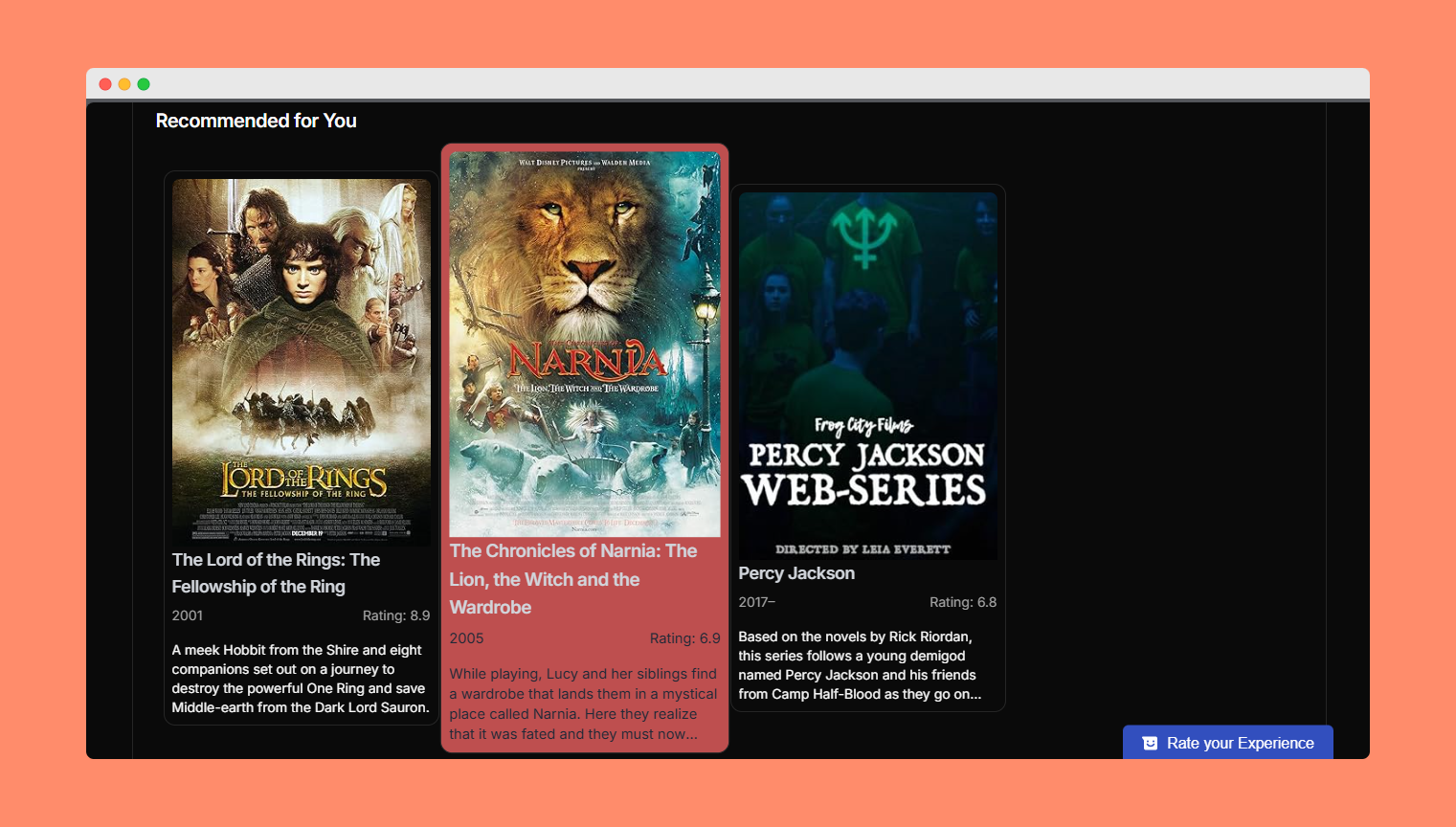The height and width of the screenshot is (827, 1456).
Task: Click the 'Rating: 6.8' text
Action: (963, 602)
